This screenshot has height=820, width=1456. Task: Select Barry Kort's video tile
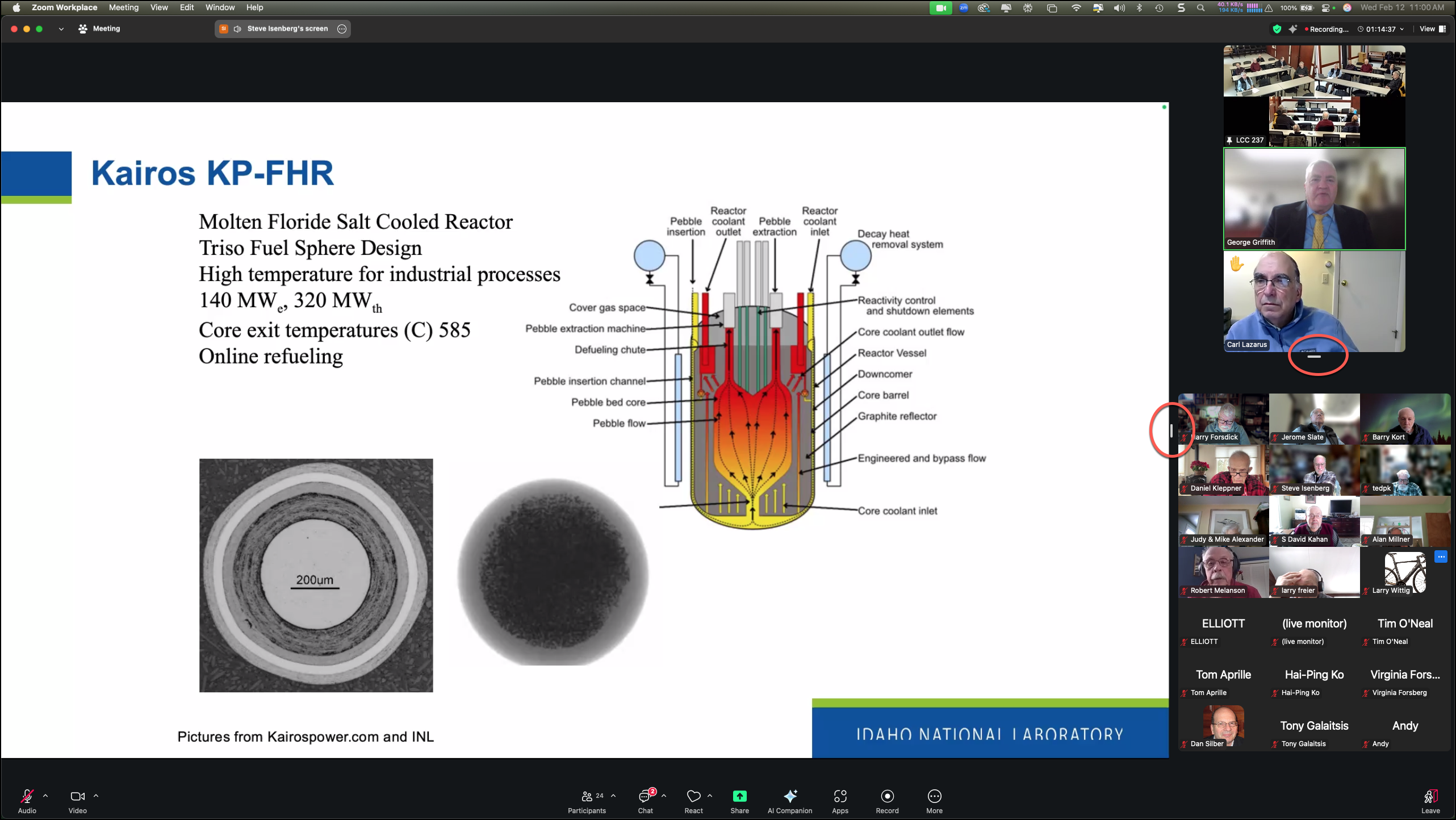pyautogui.click(x=1405, y=419)
